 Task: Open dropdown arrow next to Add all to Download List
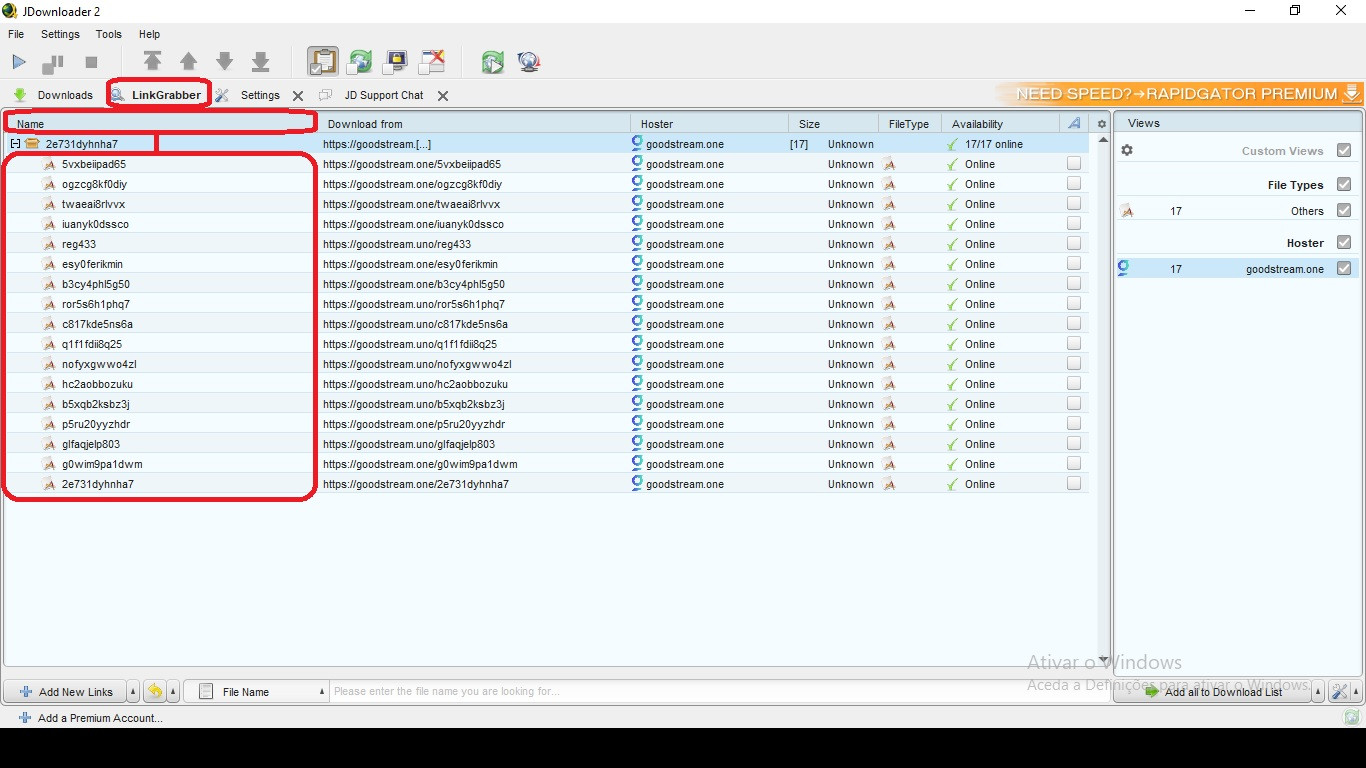point(1319,692)
